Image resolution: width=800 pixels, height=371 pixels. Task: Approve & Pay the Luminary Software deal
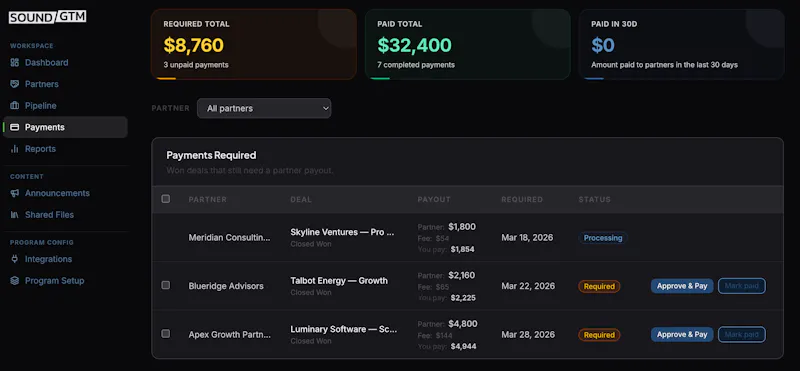coord(682,334)
